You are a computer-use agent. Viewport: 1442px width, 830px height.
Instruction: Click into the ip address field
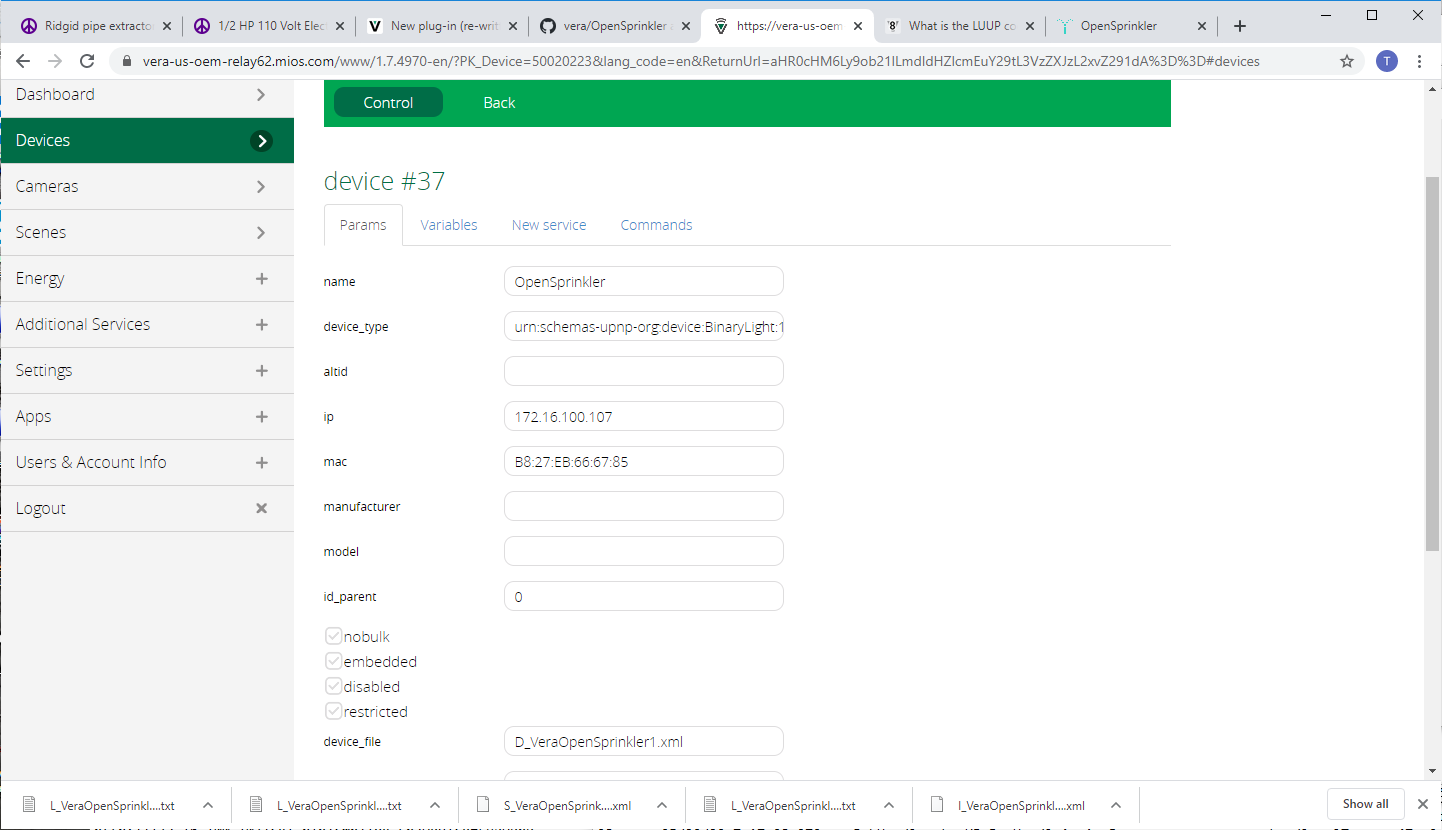point(643,416)
